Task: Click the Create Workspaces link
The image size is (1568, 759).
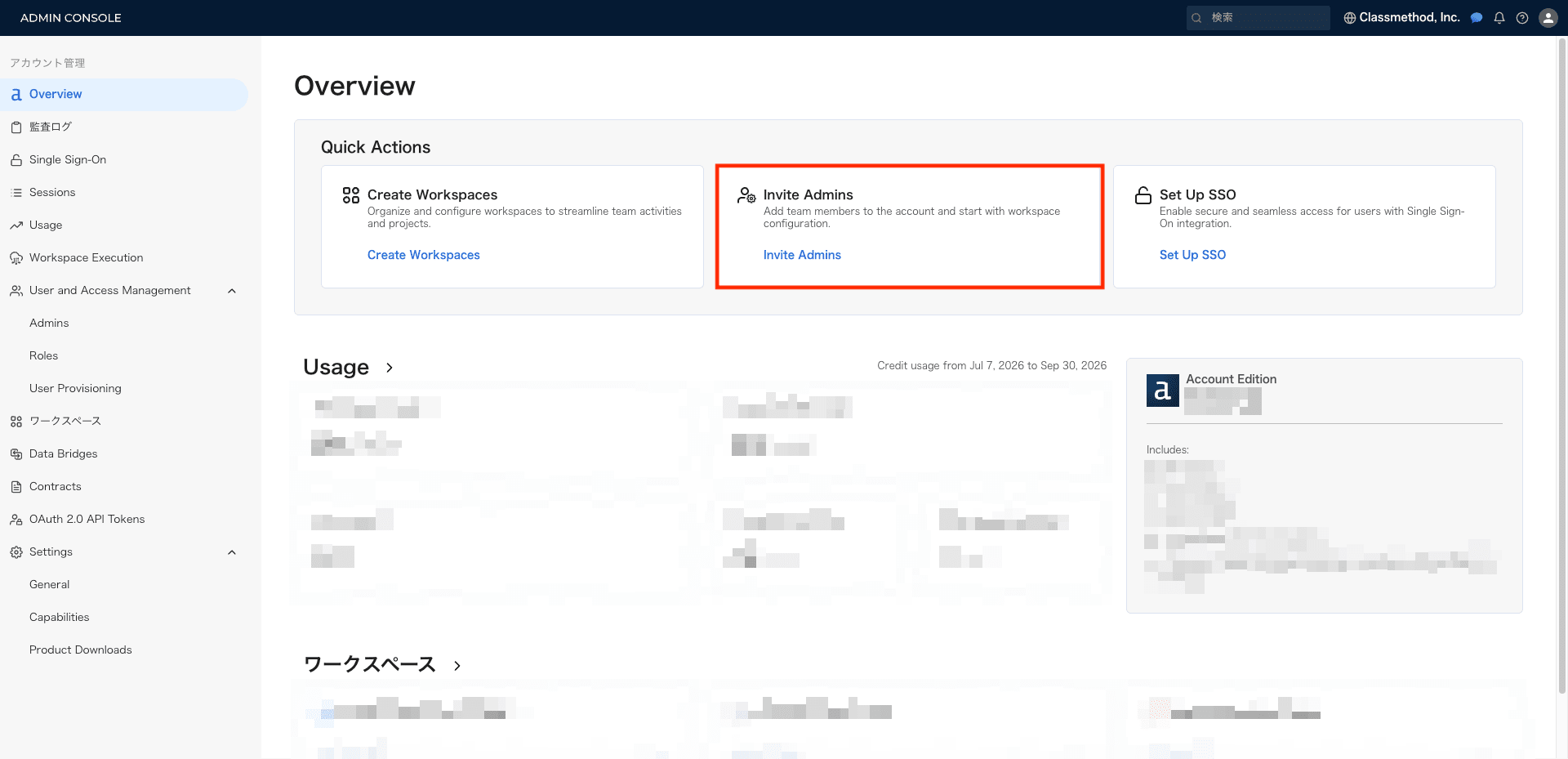Action: (x=423, y=255)
